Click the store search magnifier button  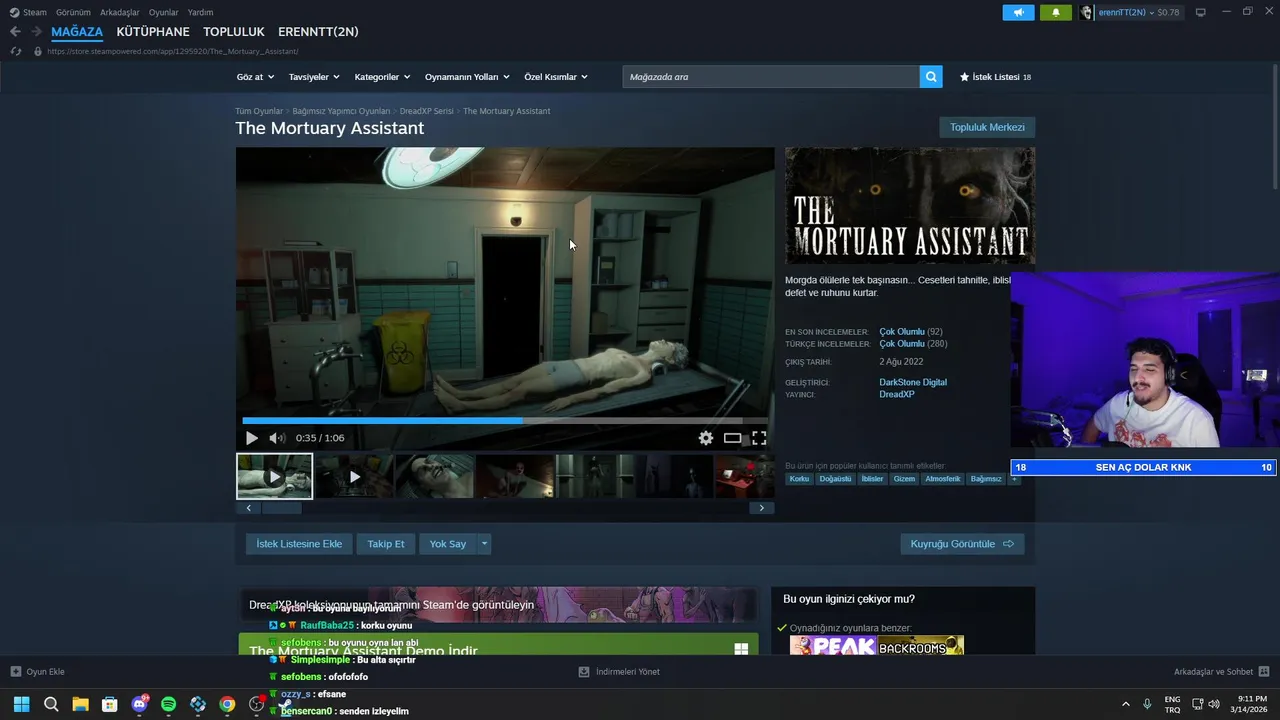coord(931,76)
